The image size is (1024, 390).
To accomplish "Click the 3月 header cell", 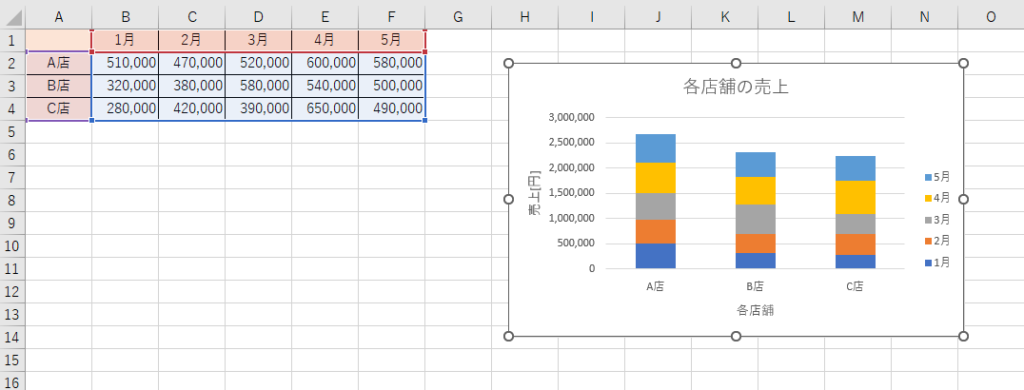I will point(259,40).
